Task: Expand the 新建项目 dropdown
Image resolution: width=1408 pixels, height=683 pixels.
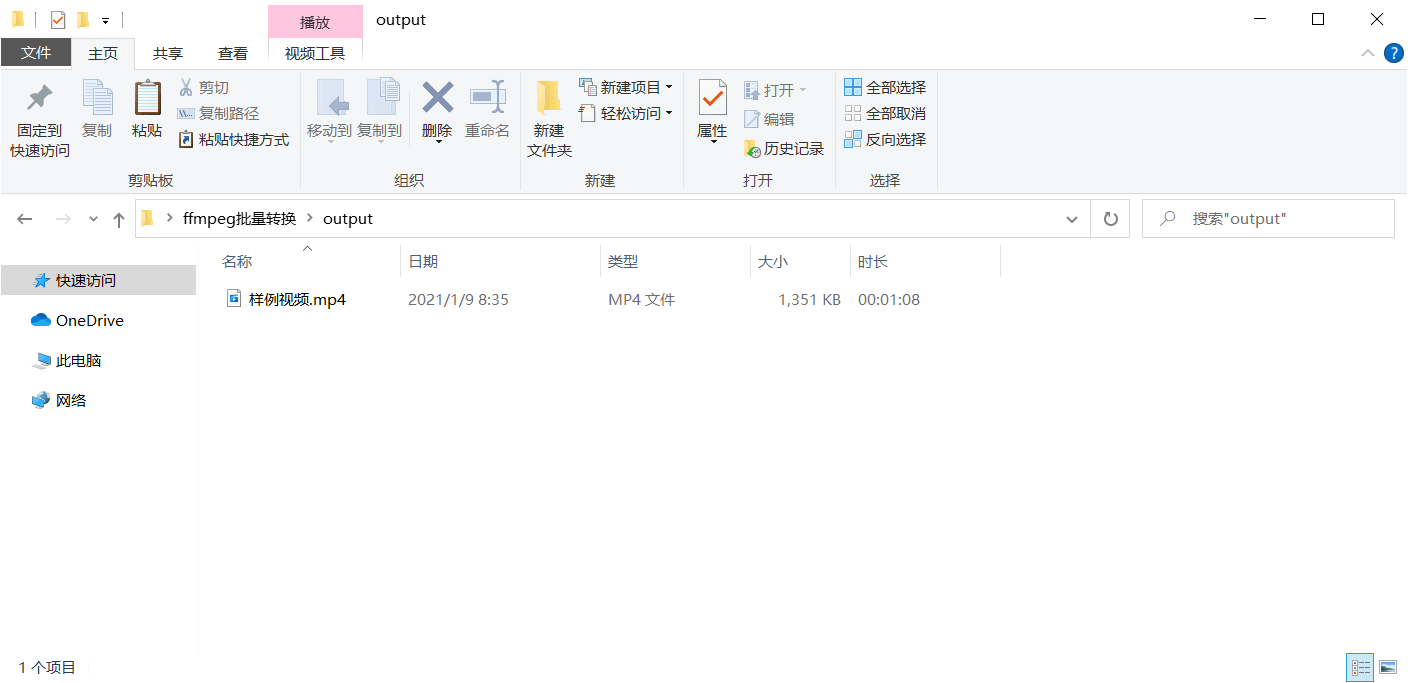Action: [669, 88]
